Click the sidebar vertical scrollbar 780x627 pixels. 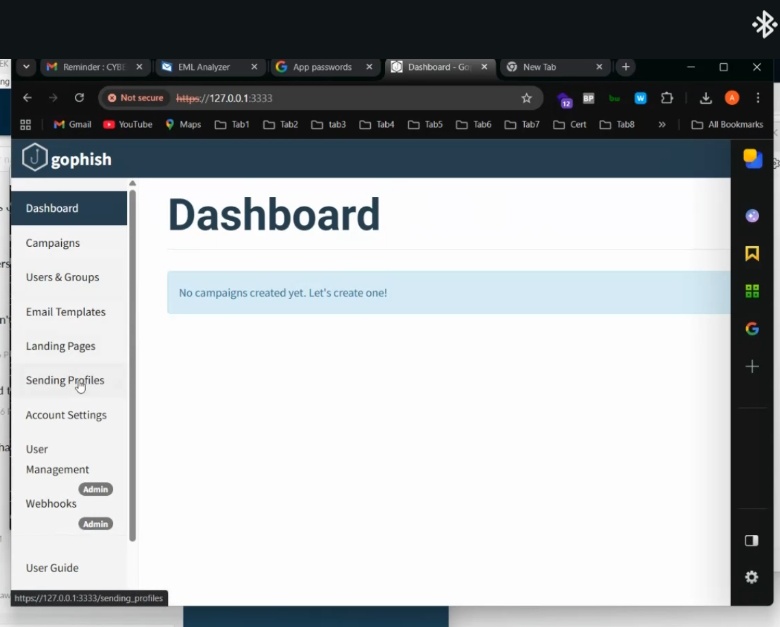[x=132, y=365]
